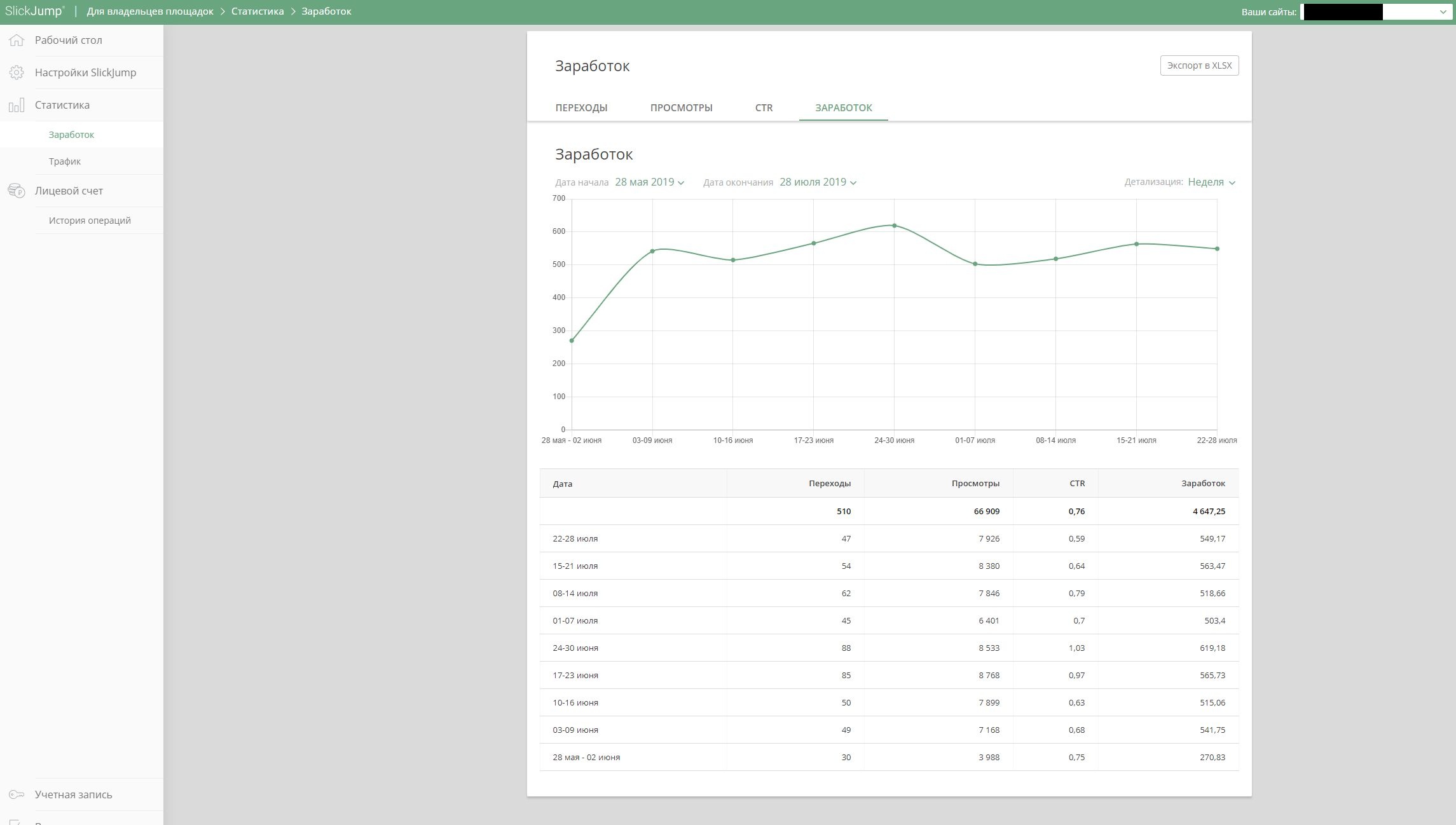This screenshot has height=825, width=1456.
Task: Switch to the CTR tab
Action: [764, 108]
